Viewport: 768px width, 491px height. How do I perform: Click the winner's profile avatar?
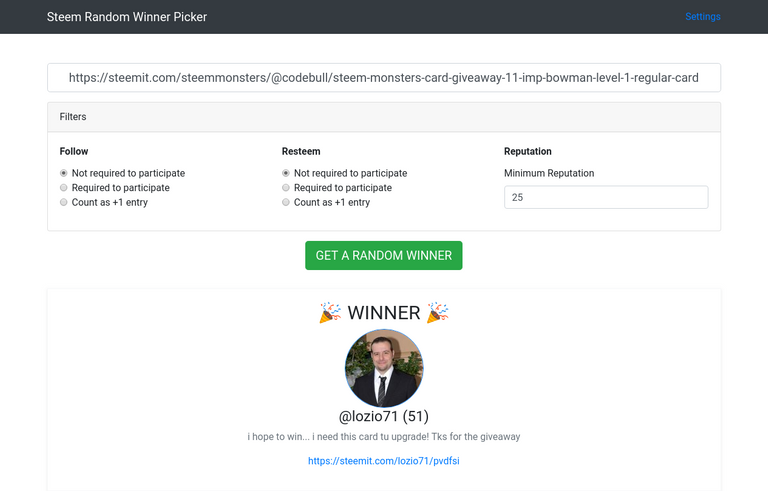point(384,368)
